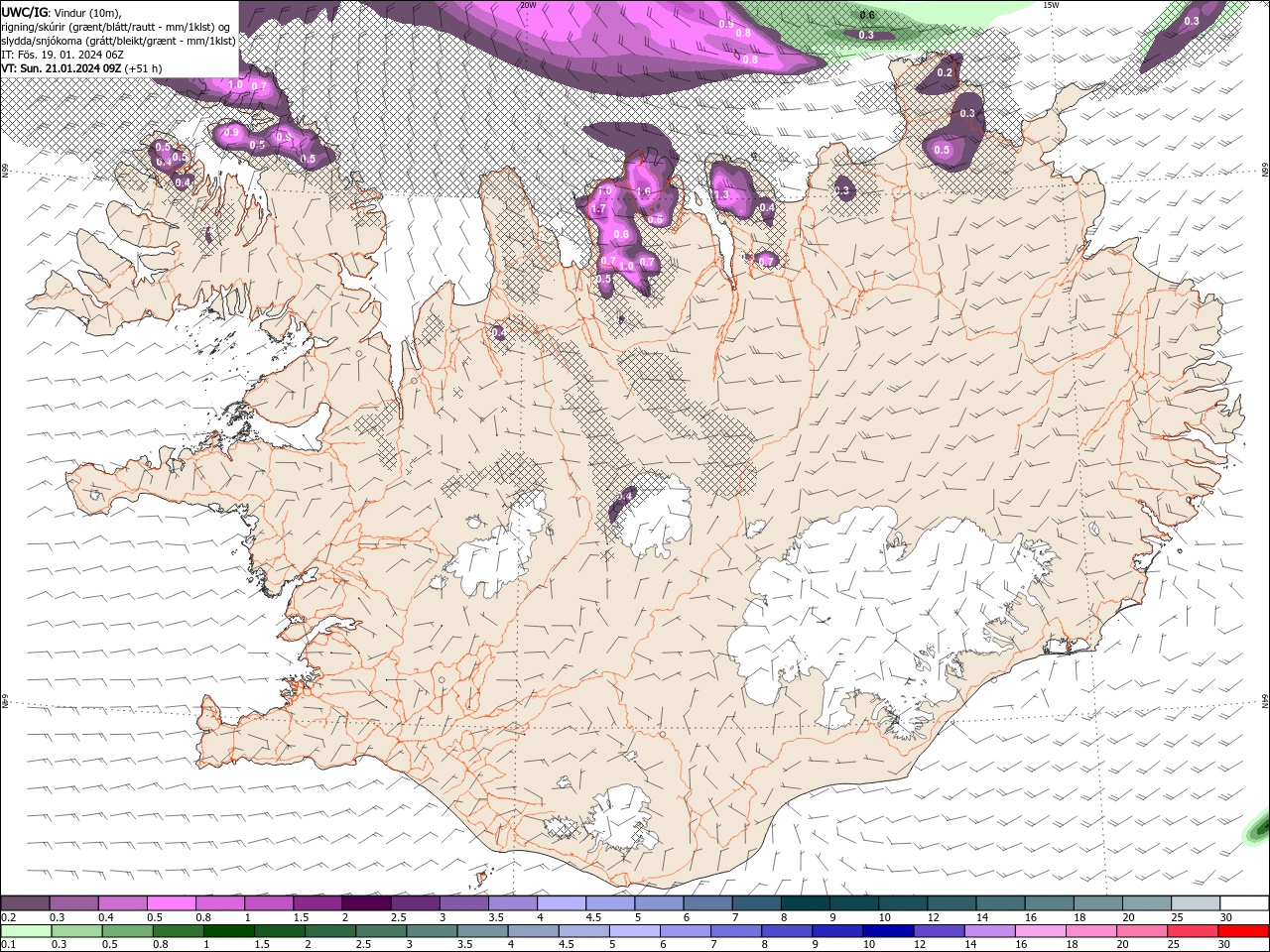Click the "VT: Sun. 21.01.2024 09Z" valid time
This screenshot has height=952, width=1270.
tap(62, 68)
